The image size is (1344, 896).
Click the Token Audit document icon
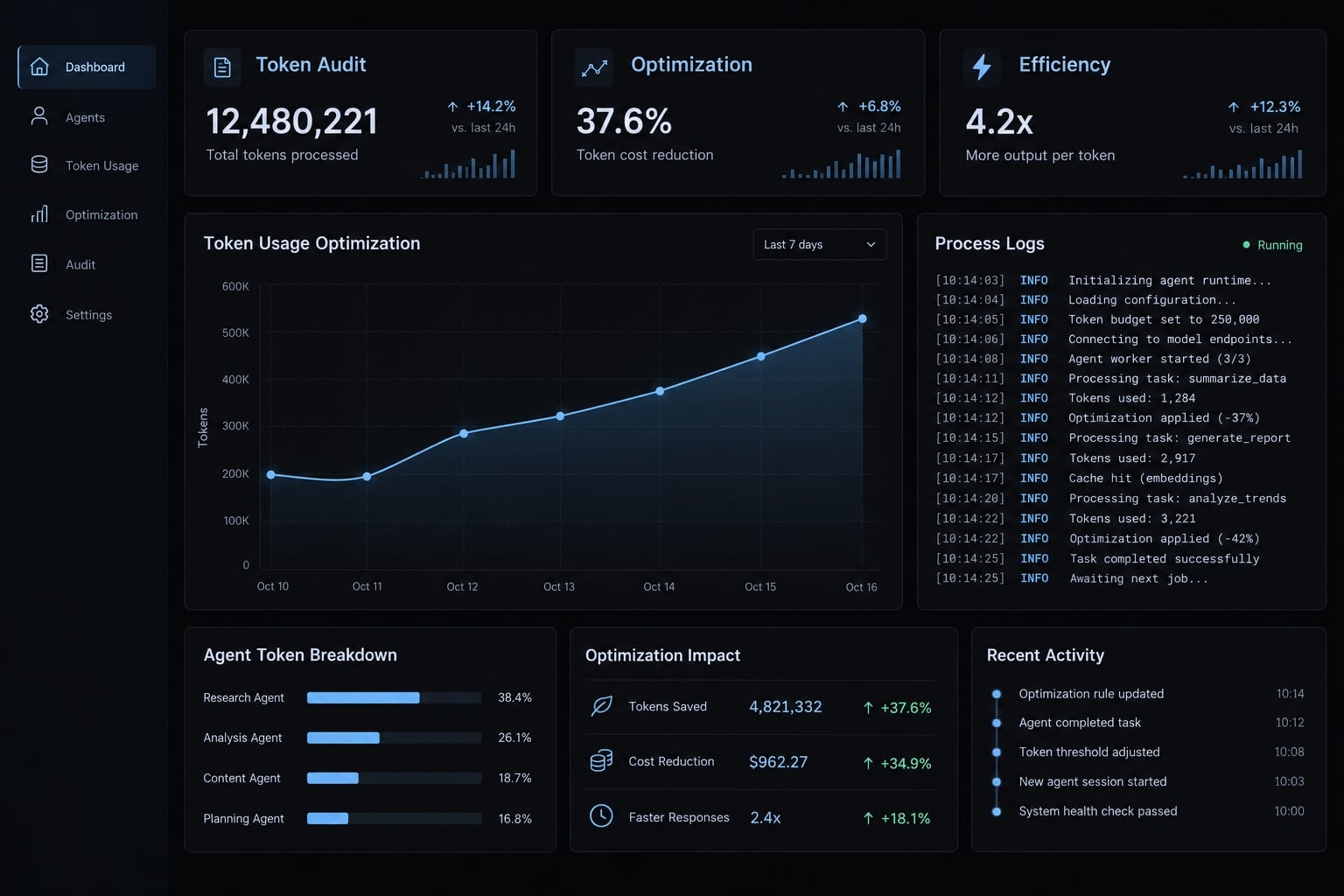coord(222,67)
